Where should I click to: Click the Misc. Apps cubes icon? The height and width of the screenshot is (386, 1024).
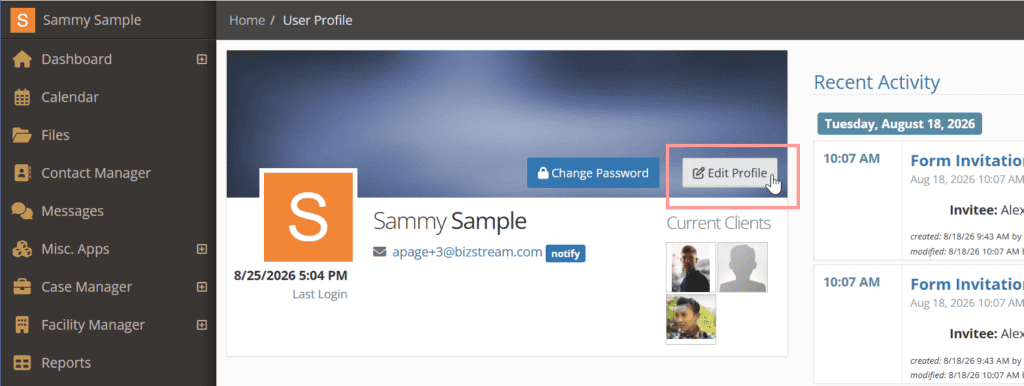[x=22, y=249]
